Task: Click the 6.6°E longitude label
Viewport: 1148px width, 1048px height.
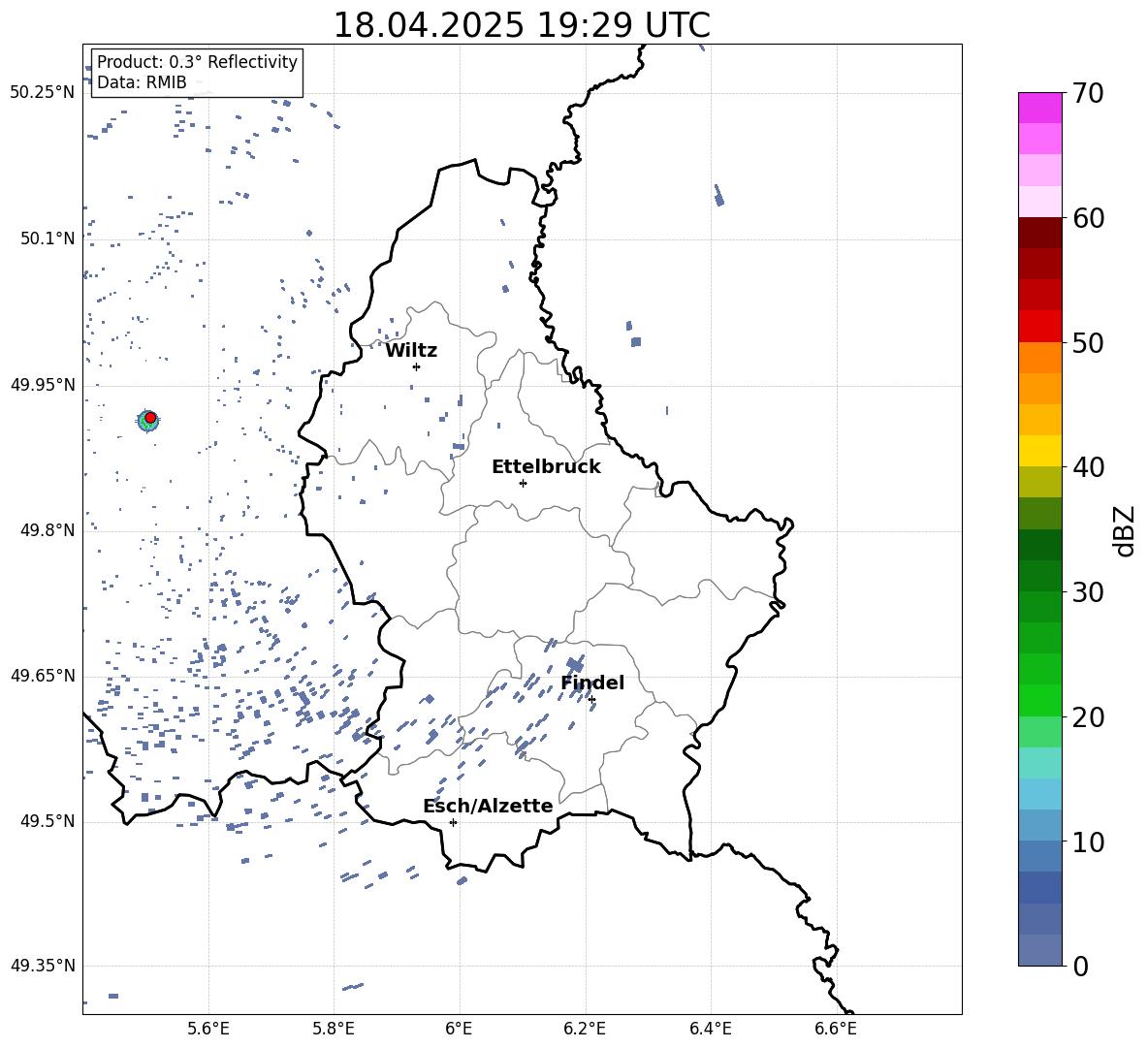Action: pos(836,1029)
